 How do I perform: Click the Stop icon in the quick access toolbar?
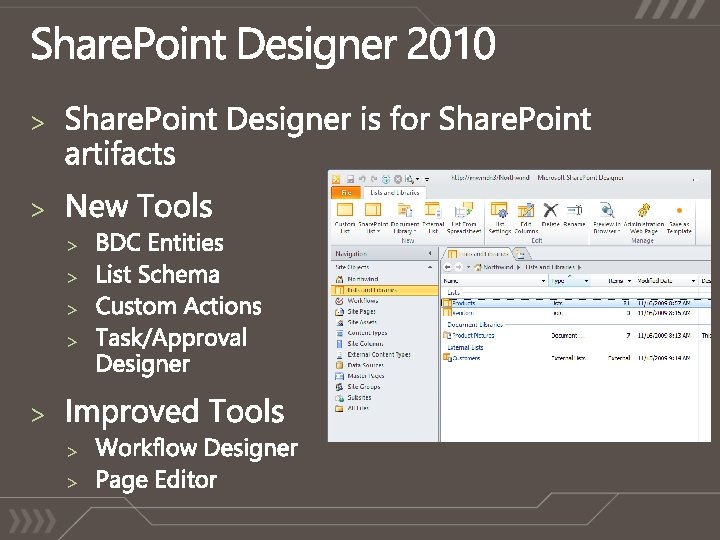(398, 179)
